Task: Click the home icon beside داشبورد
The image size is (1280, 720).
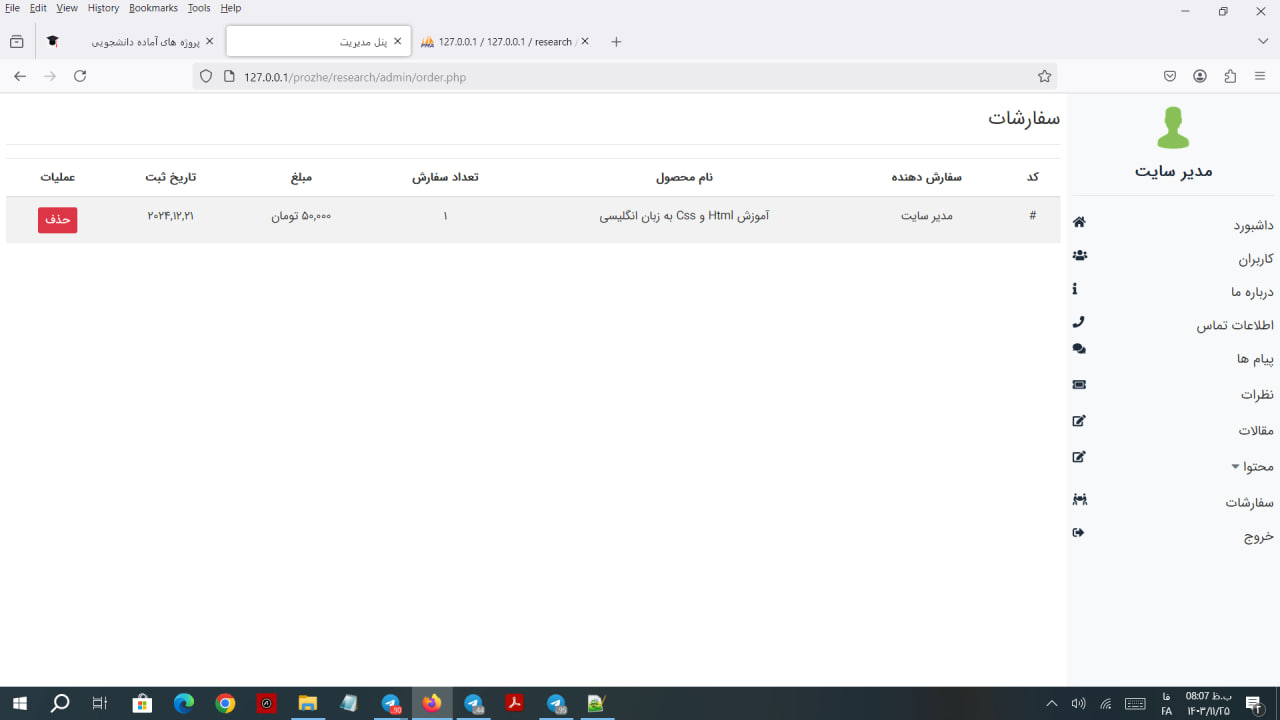Action: pyautogui.click(x=1079, y=222)
